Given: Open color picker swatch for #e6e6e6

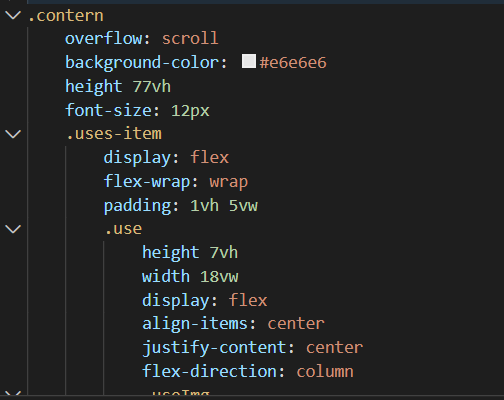Looking at the screenshot, I should pyautogui.click(x=249, y=61).
